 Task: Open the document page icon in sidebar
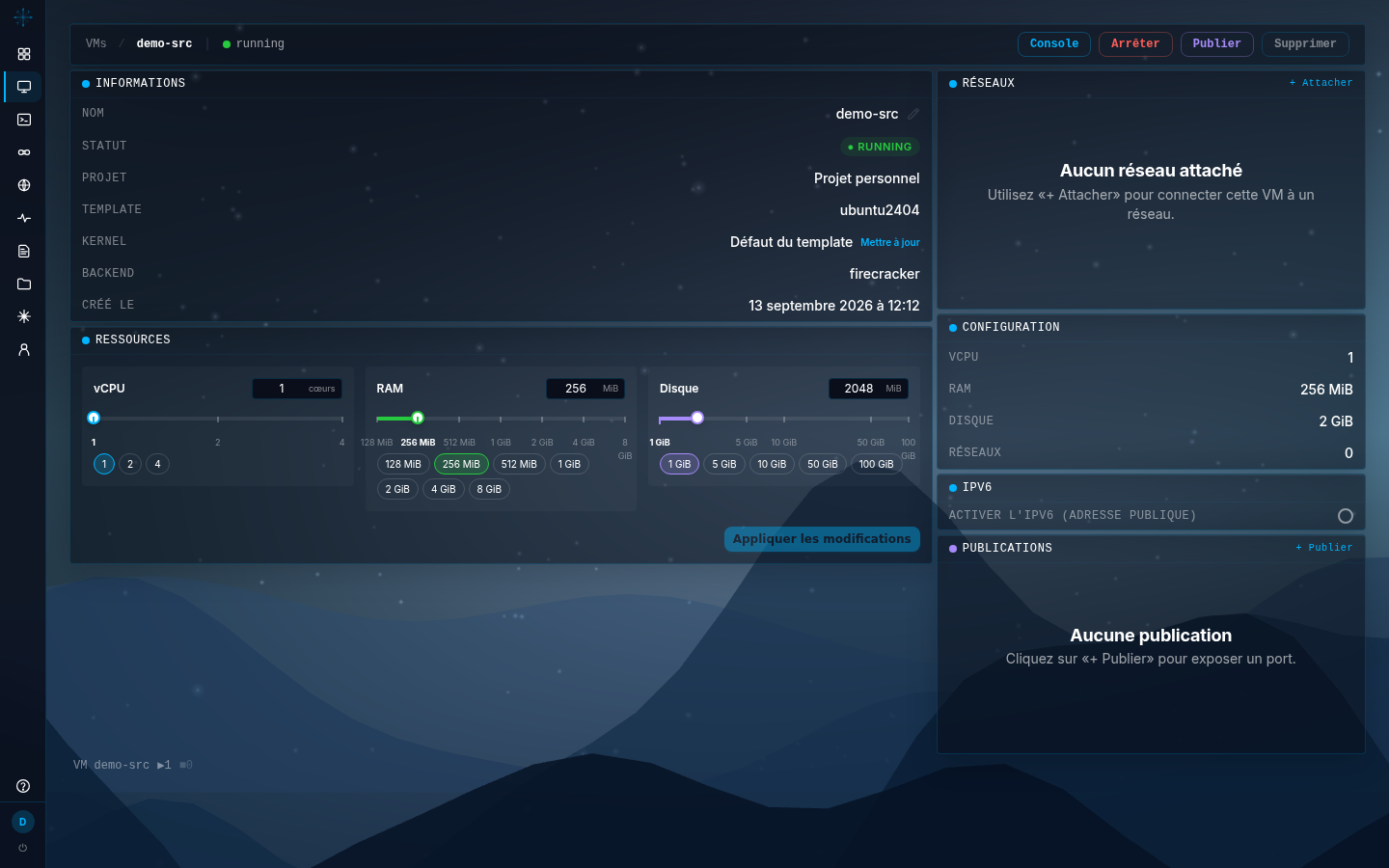24,251
